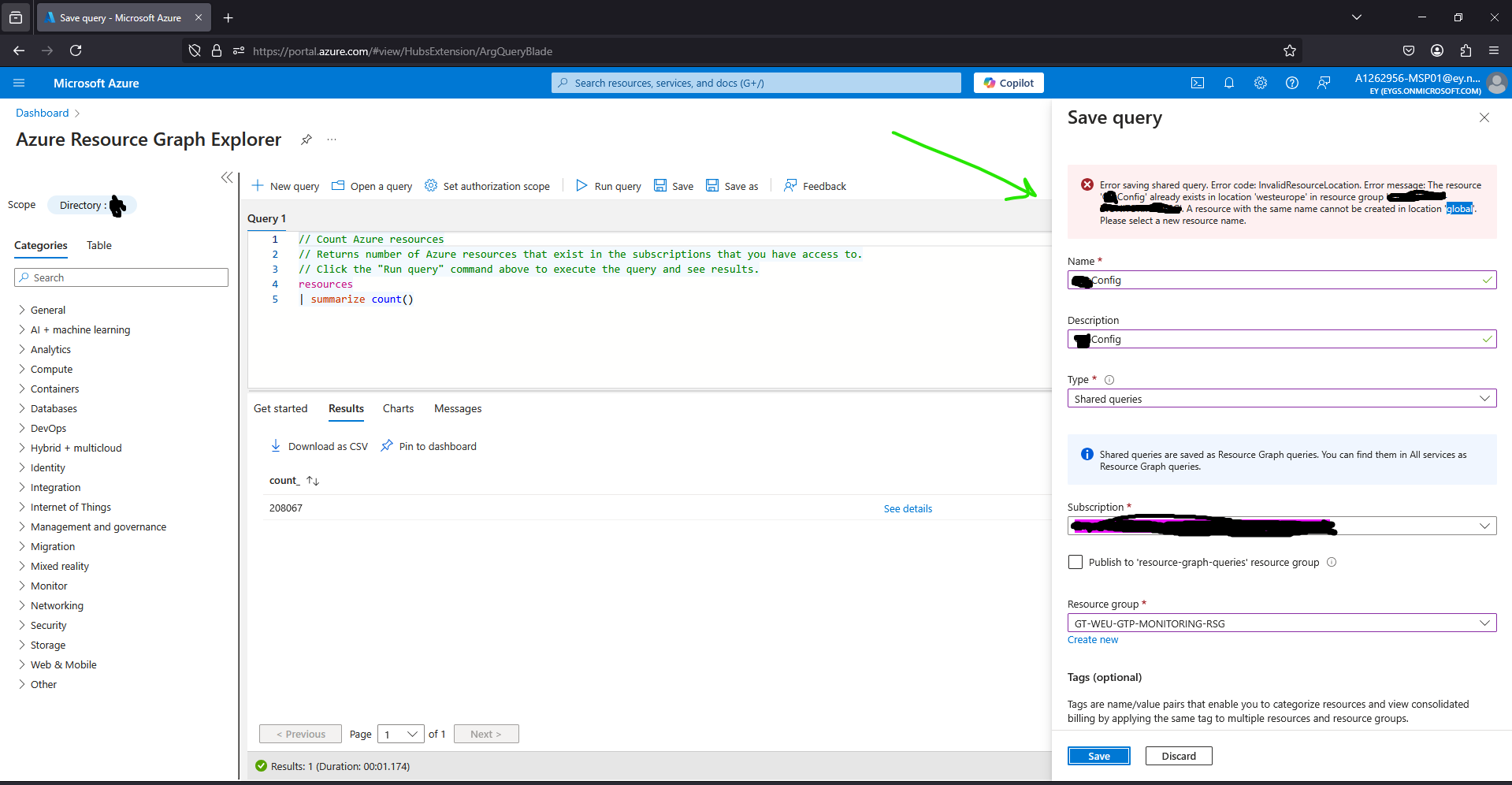1512x785 pixels.
Task: Go back in browser history
Action: [x=19, y=50]
